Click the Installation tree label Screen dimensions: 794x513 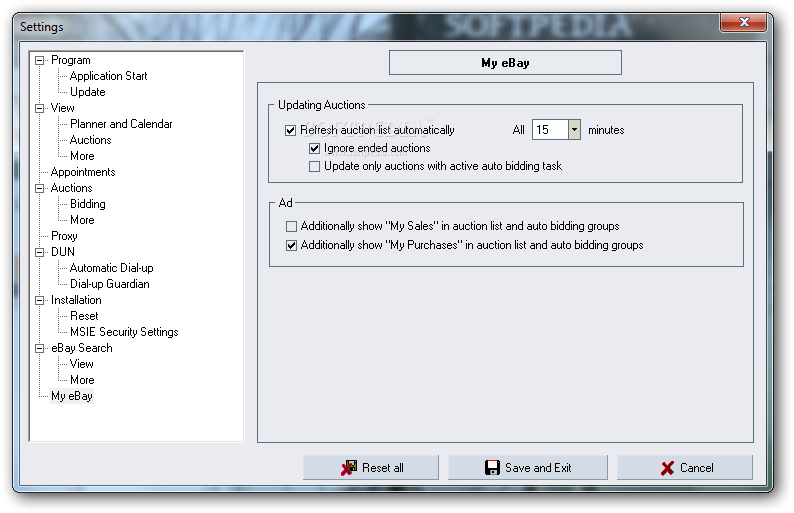pyautogui.click(x=76, y=300)
